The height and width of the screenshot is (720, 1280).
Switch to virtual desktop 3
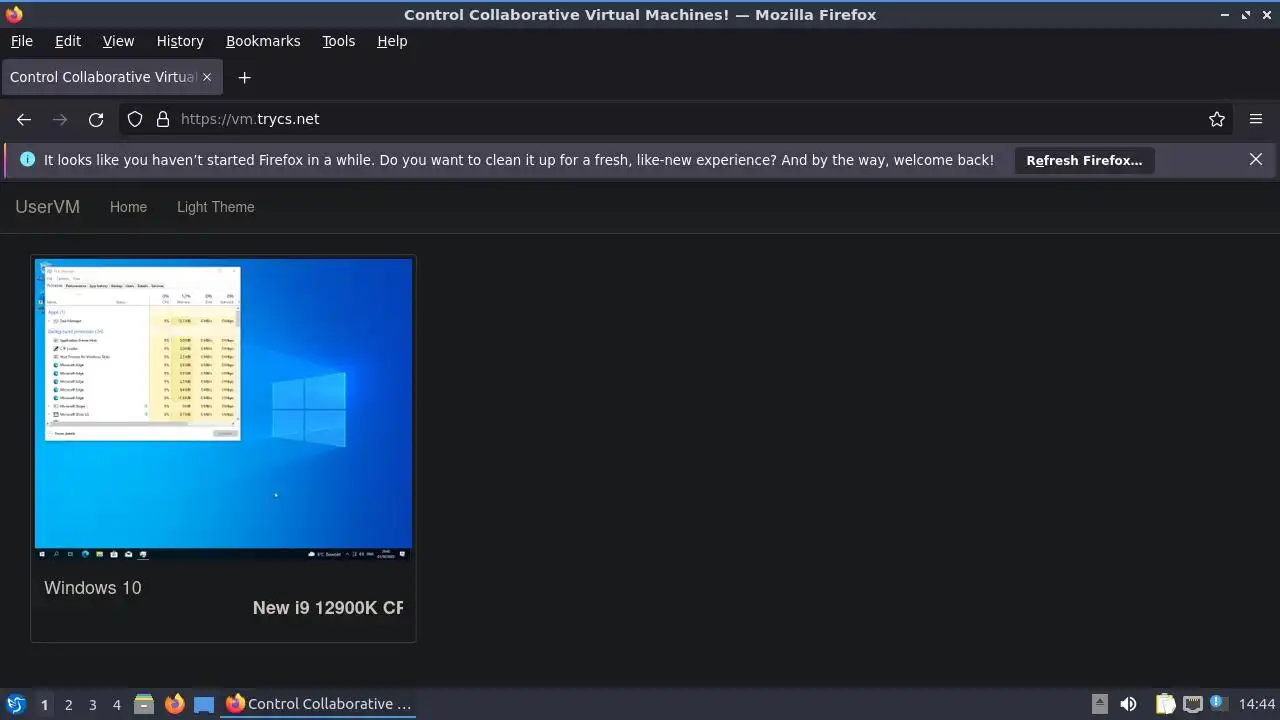click(92, 704)
